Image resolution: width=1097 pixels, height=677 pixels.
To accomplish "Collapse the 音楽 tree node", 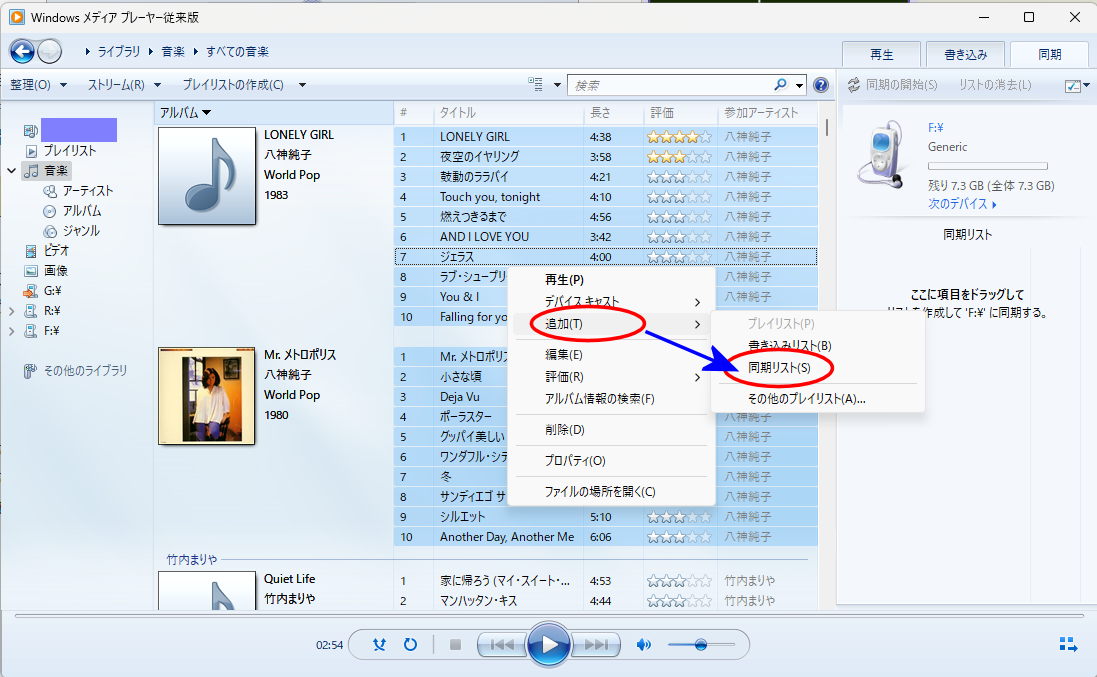I will pos(12,171).
